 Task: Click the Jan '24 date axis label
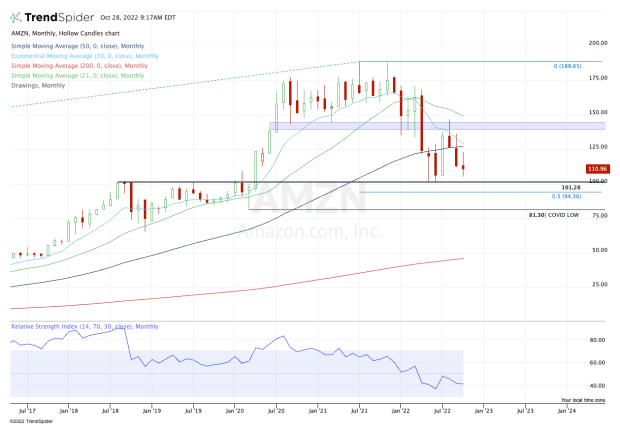567,411
